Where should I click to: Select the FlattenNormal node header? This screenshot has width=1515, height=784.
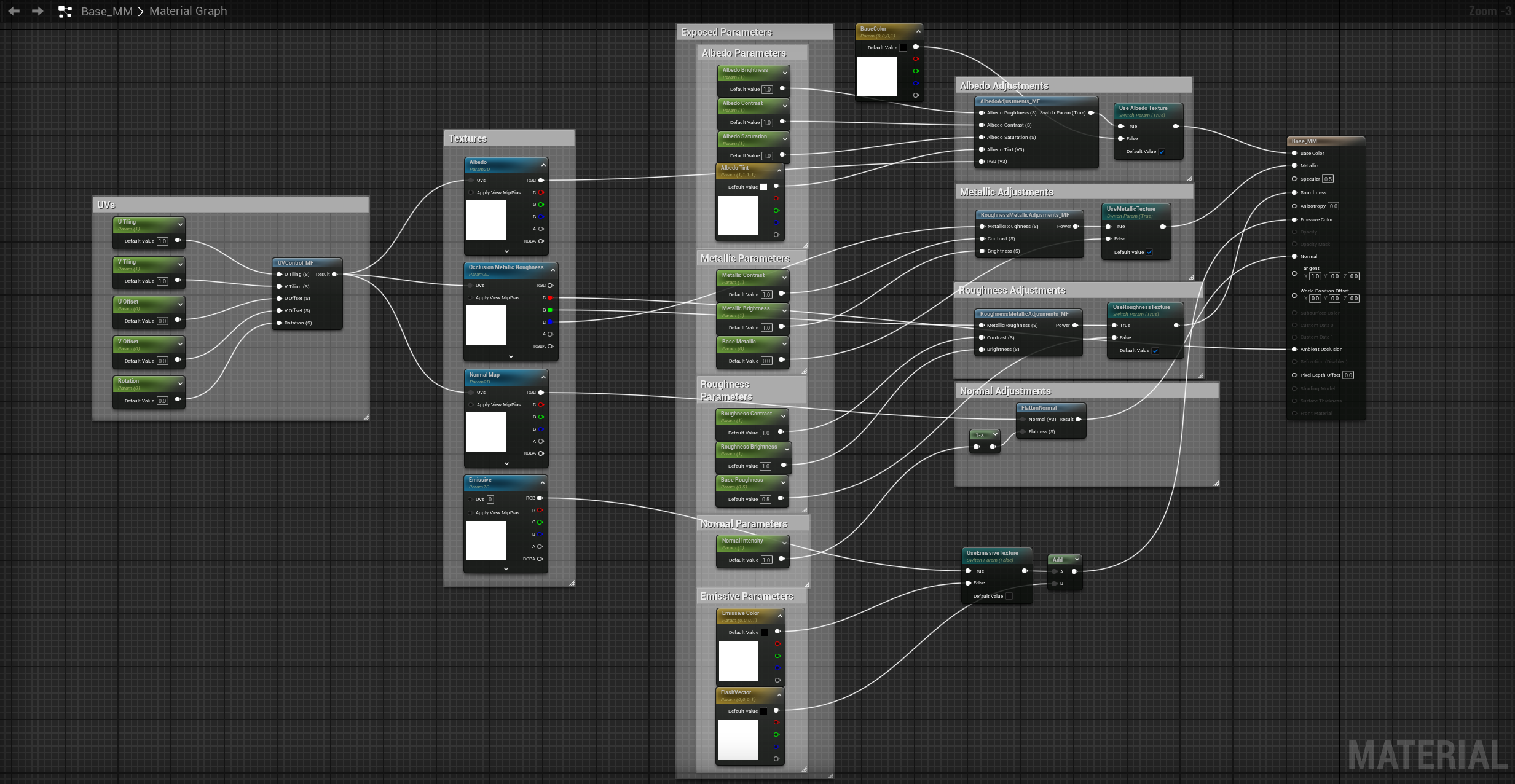tap(1052, 408)
